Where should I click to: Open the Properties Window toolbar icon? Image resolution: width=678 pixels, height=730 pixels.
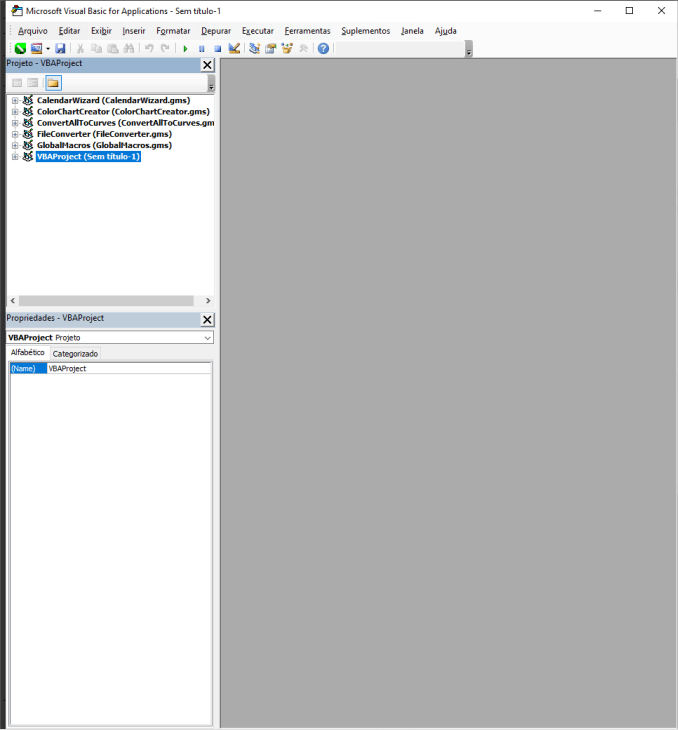click(x=271, y=48)
